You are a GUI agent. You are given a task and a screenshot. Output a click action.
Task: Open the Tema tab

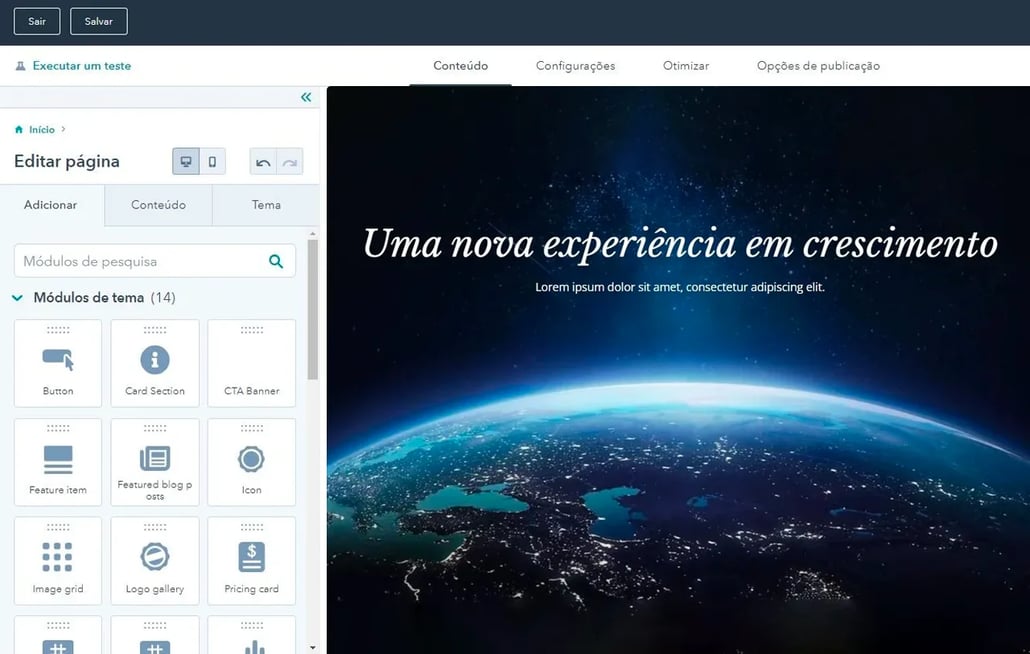(265, 205)
